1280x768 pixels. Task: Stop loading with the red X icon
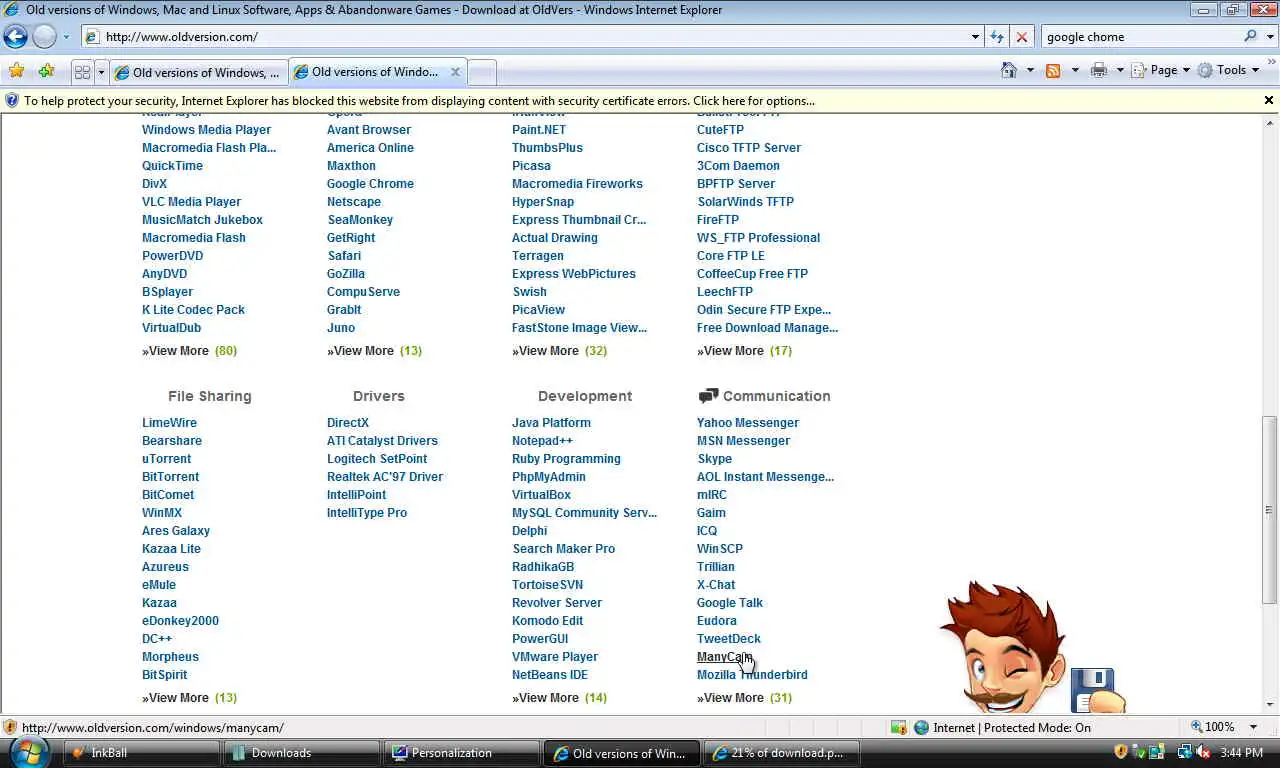[x=1021, y=37]
